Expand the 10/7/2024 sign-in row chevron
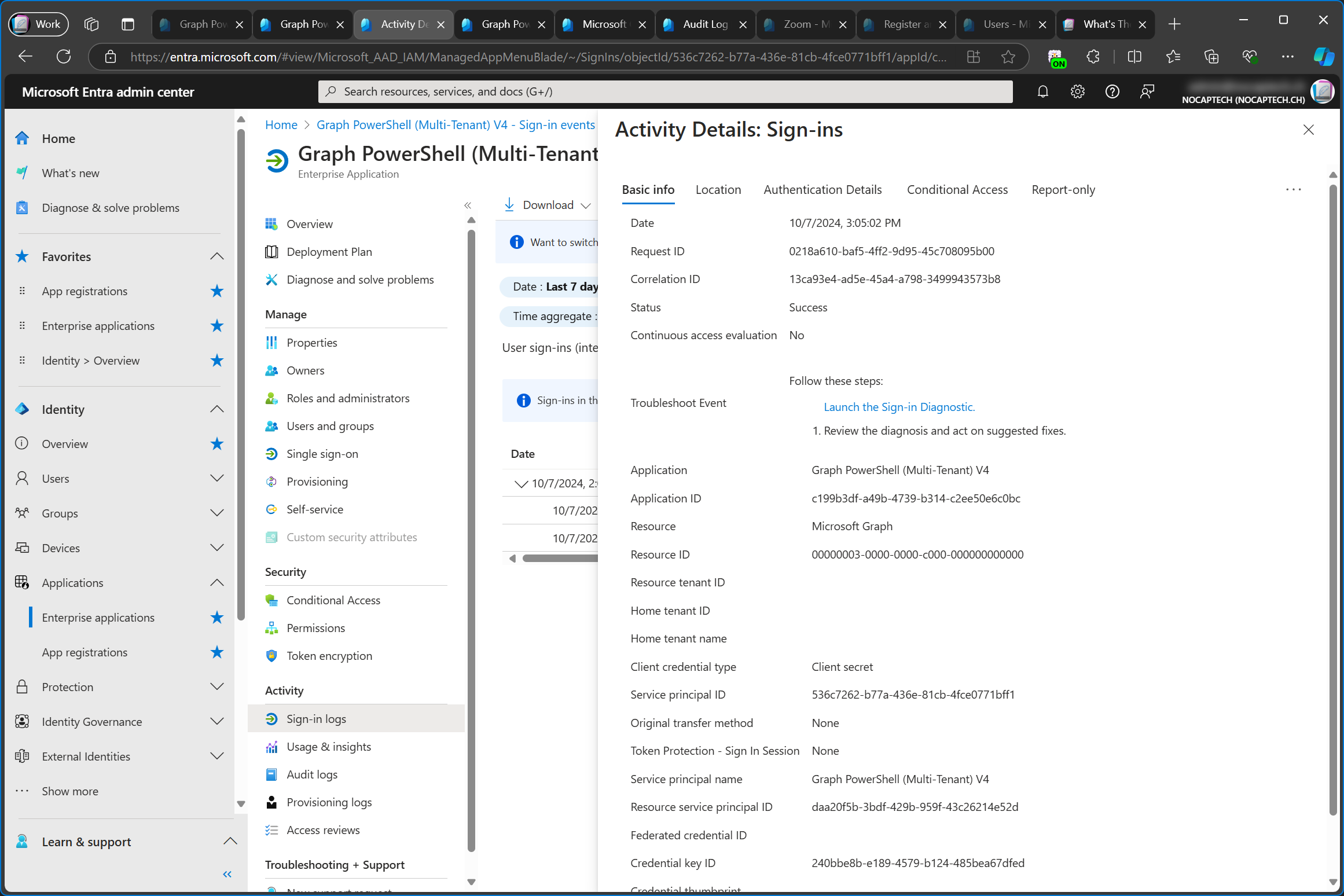The width and height of the screenshot is (1344, 896). (x=521, y=484)
